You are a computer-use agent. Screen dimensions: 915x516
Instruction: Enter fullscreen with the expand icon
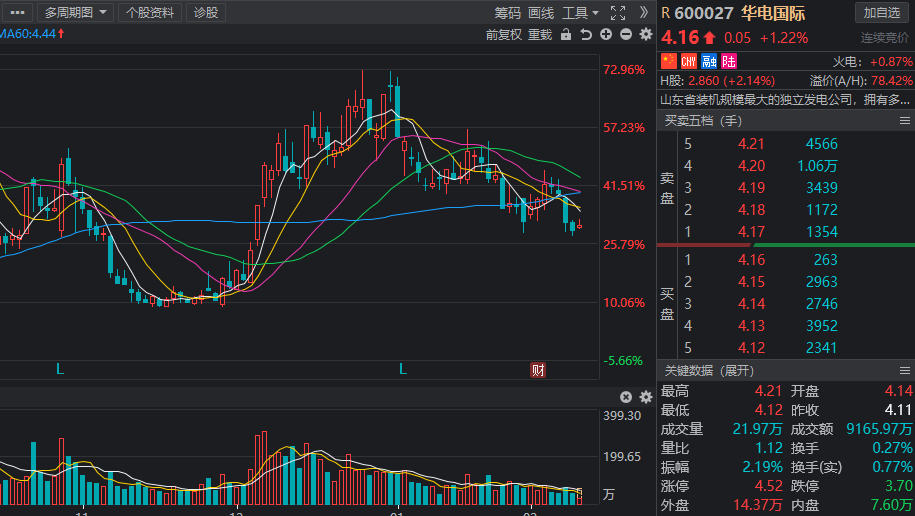pyautogui.click(x=618, y=13)
